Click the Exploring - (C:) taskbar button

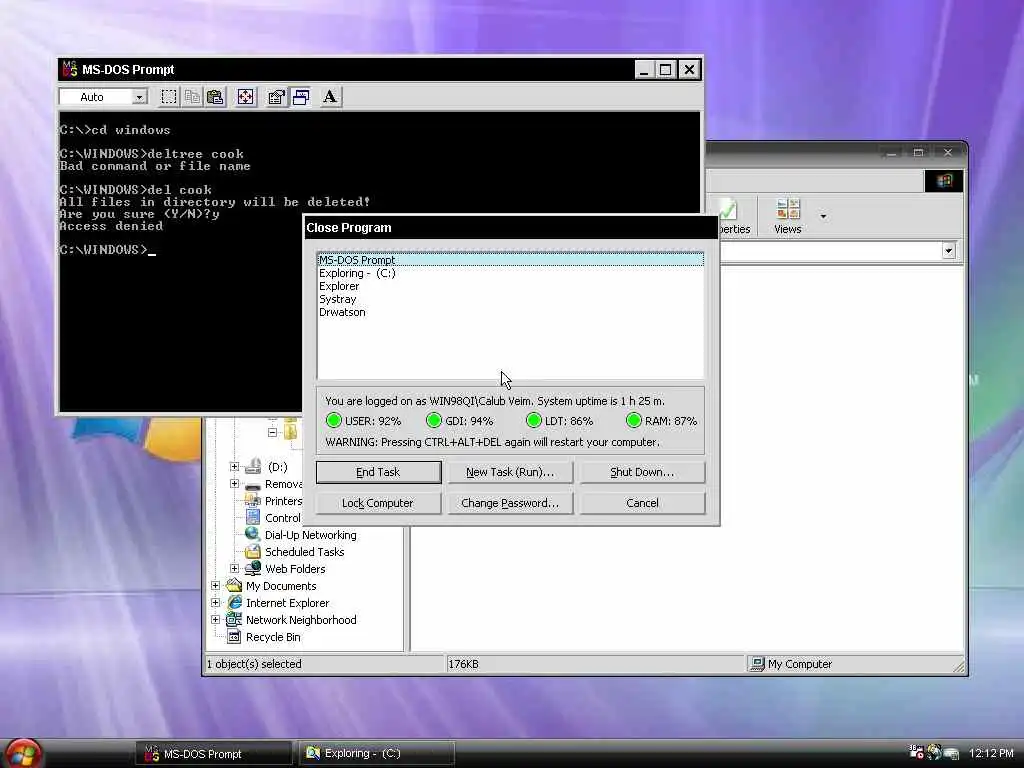coord(377,754)
